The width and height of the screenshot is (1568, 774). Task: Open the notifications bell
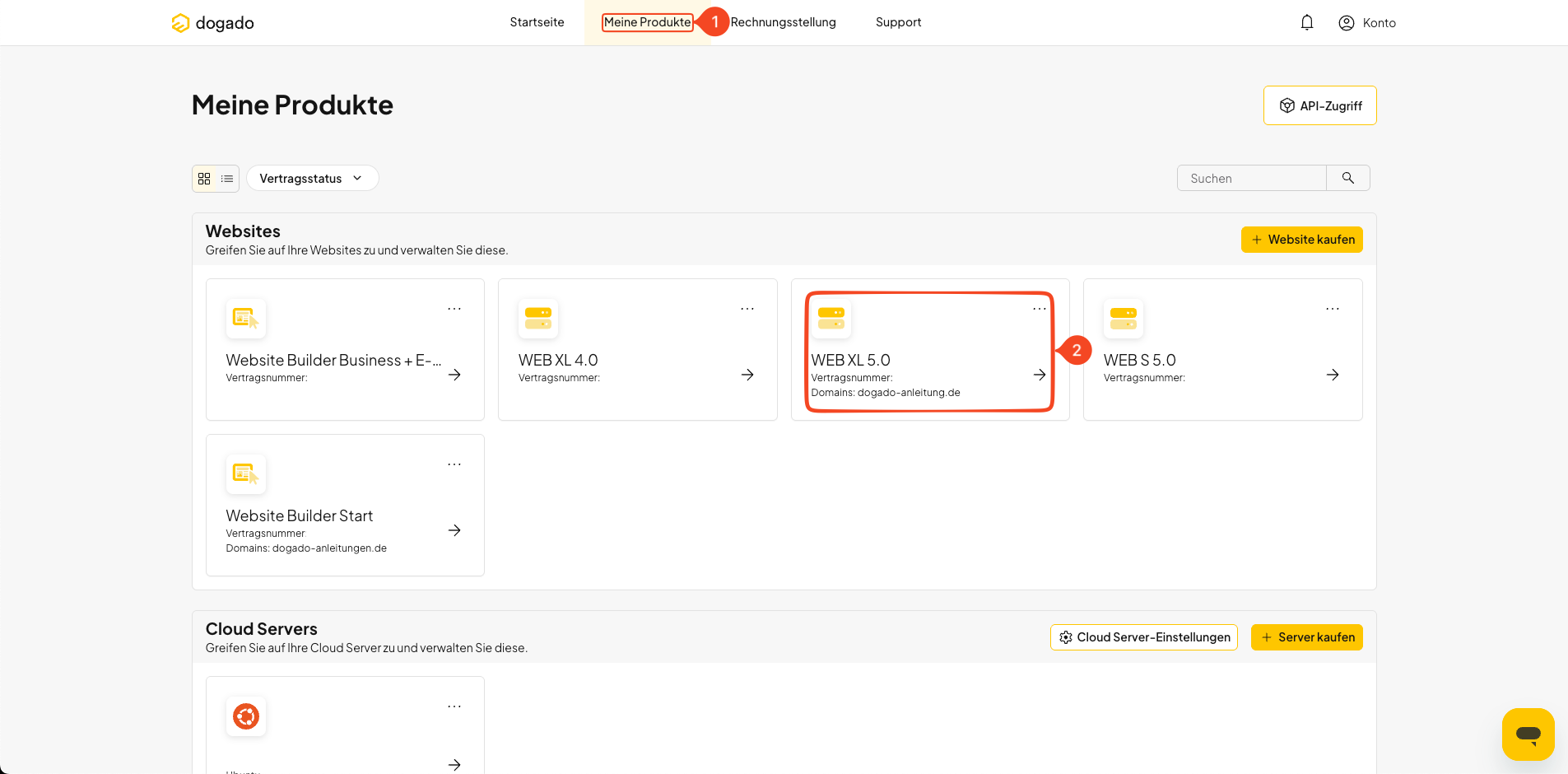[x=1307, y=23]
